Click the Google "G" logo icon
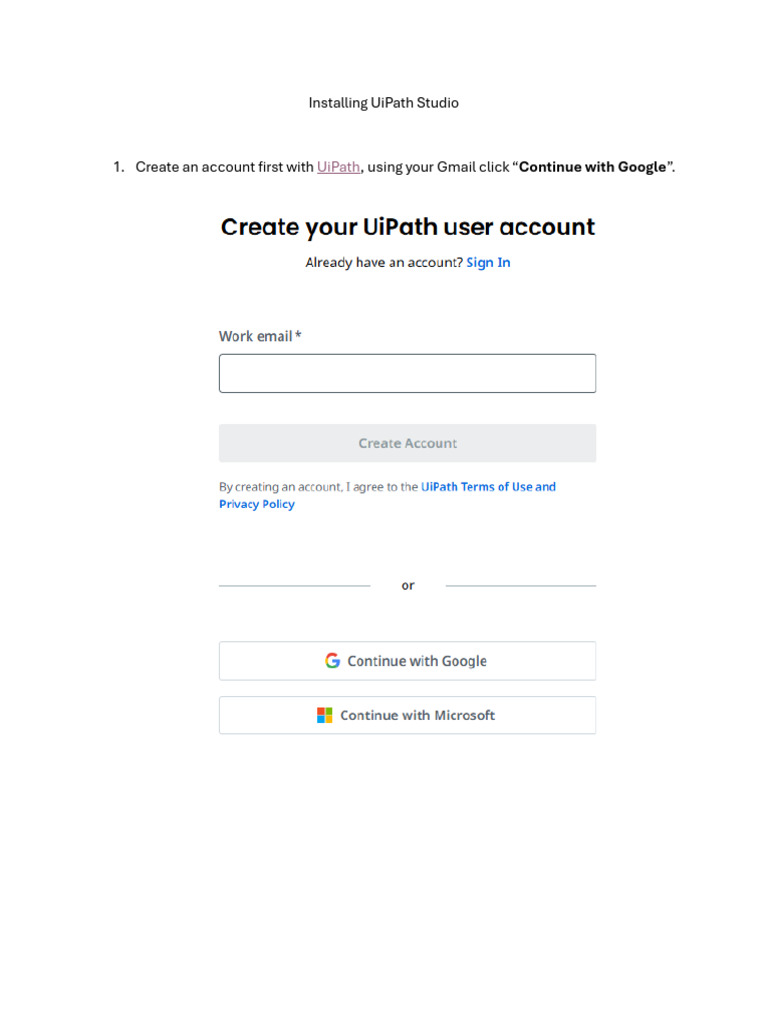768x1024 pixels. [x=332, y=661]
